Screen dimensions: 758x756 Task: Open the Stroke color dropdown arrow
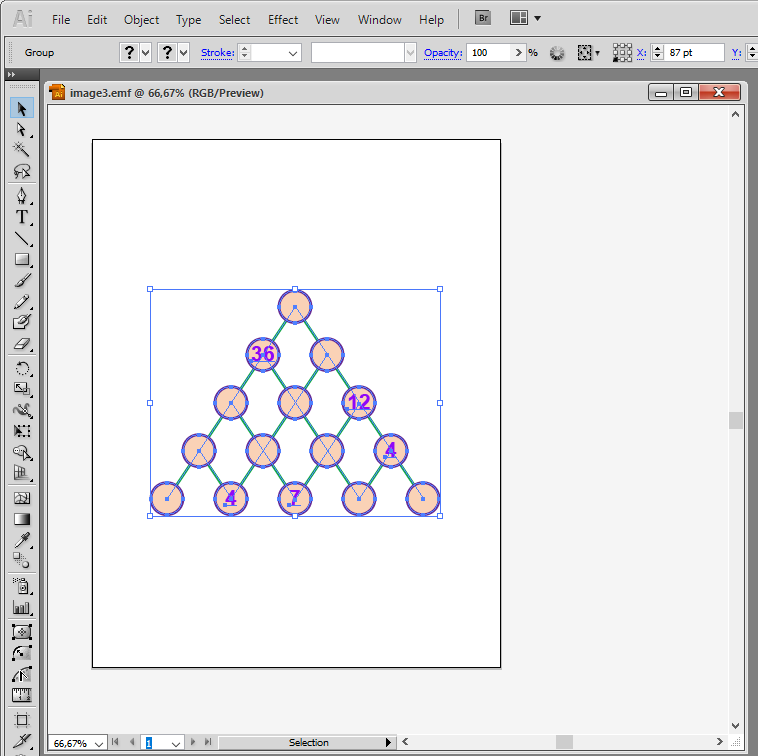tap(183, 53)
